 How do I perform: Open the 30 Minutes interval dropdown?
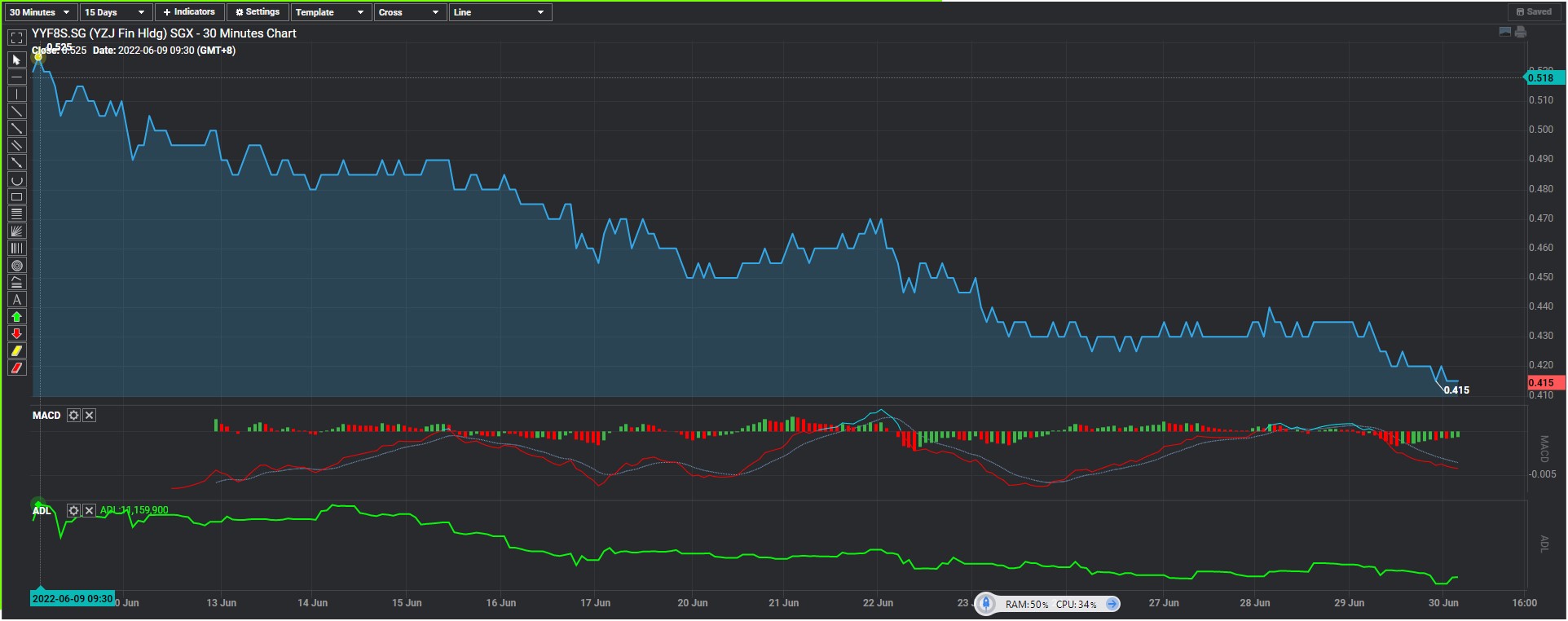tap(39, 12)
